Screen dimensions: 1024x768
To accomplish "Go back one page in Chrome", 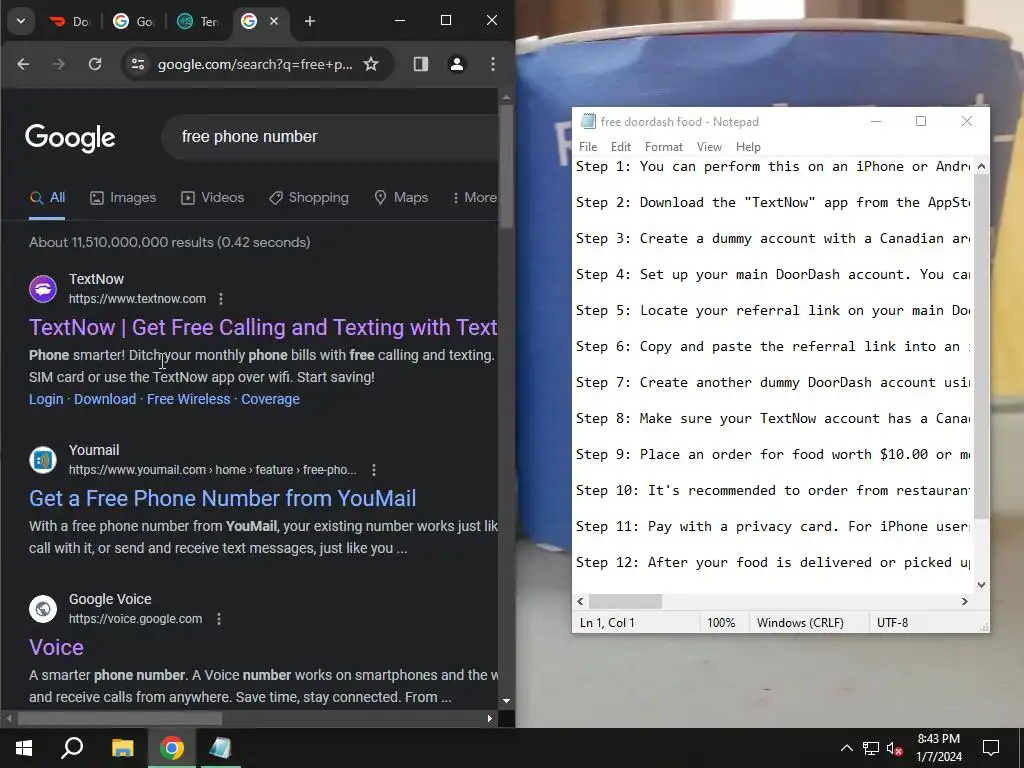I will (24, 64).
